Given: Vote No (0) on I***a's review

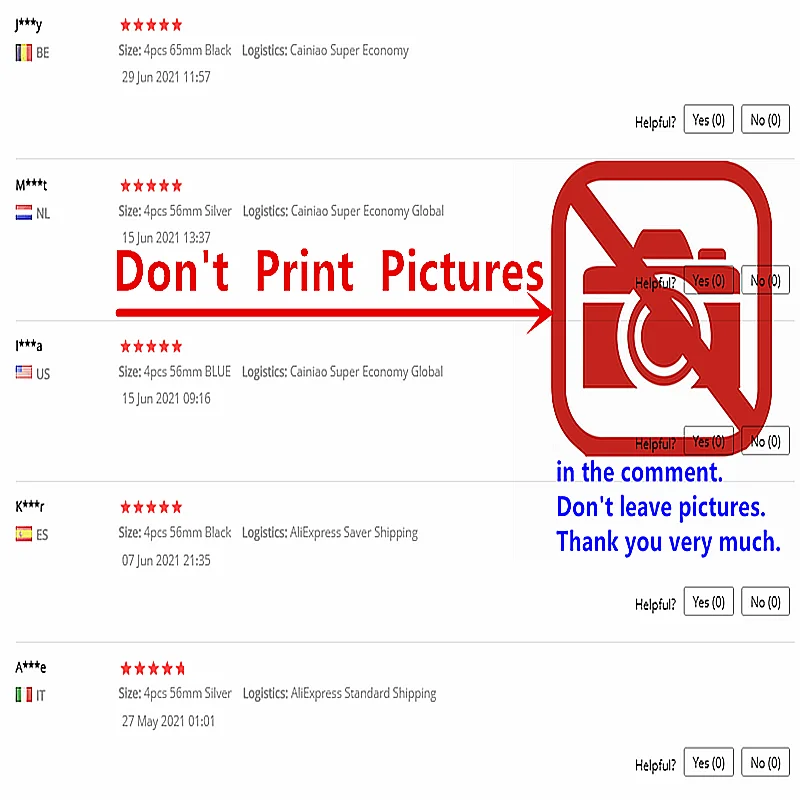Looking at the screenshot, I should pyautogui.click(x=765, y=441).
